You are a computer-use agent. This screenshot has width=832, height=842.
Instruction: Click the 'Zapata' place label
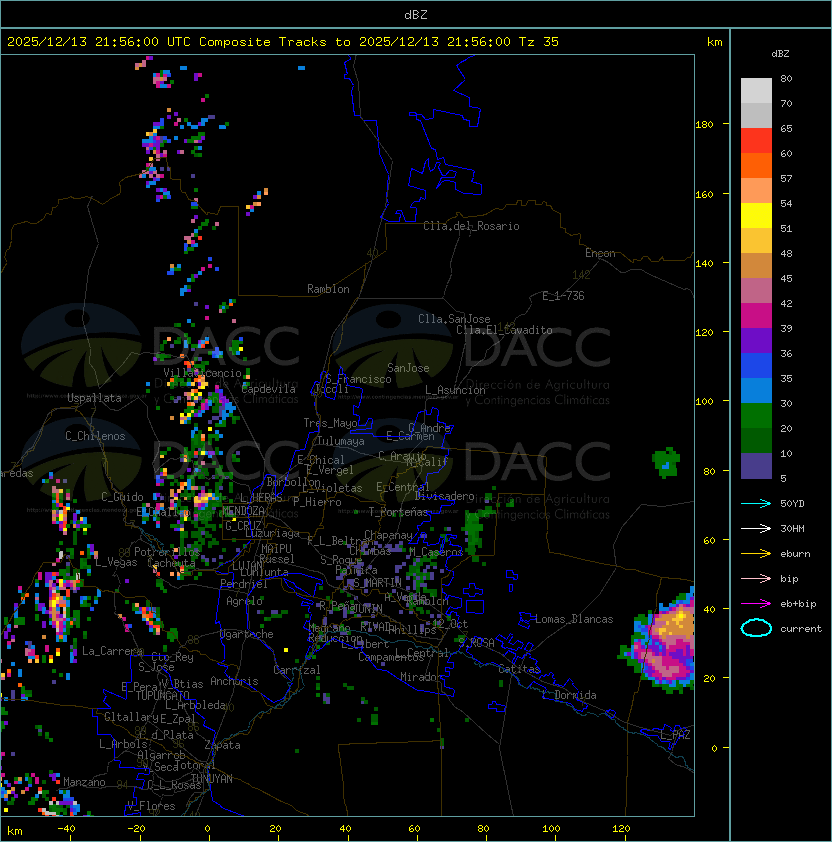(x=222, y=745)
